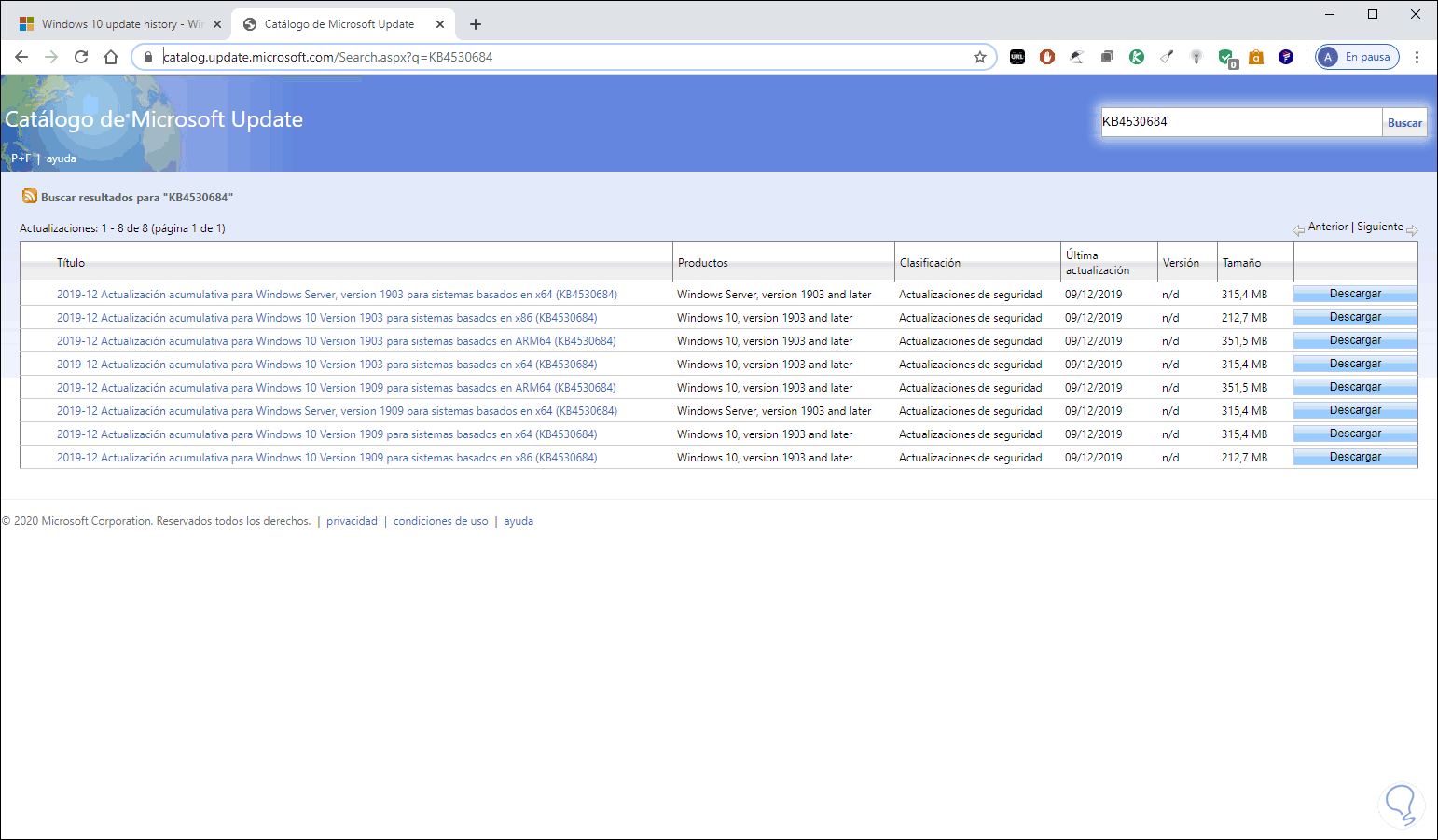
Task: Open Windows 10 Version 1903 x86 update link
Action: pyautogui.click(x=326, y=318)
